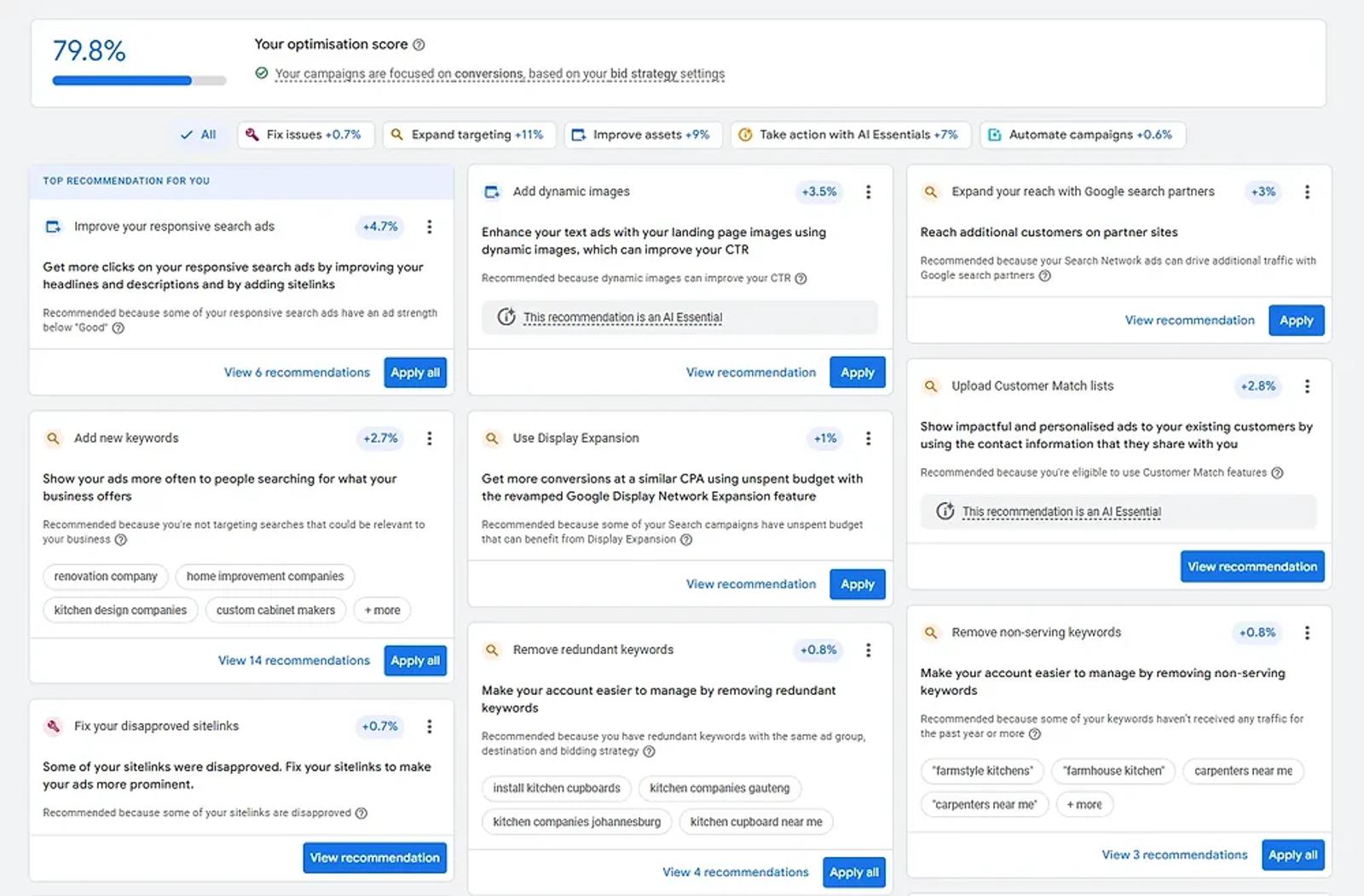Click the ad icon beside Improve your responsive search ads
Viewport: 1364px width, 896px height.
53,227
